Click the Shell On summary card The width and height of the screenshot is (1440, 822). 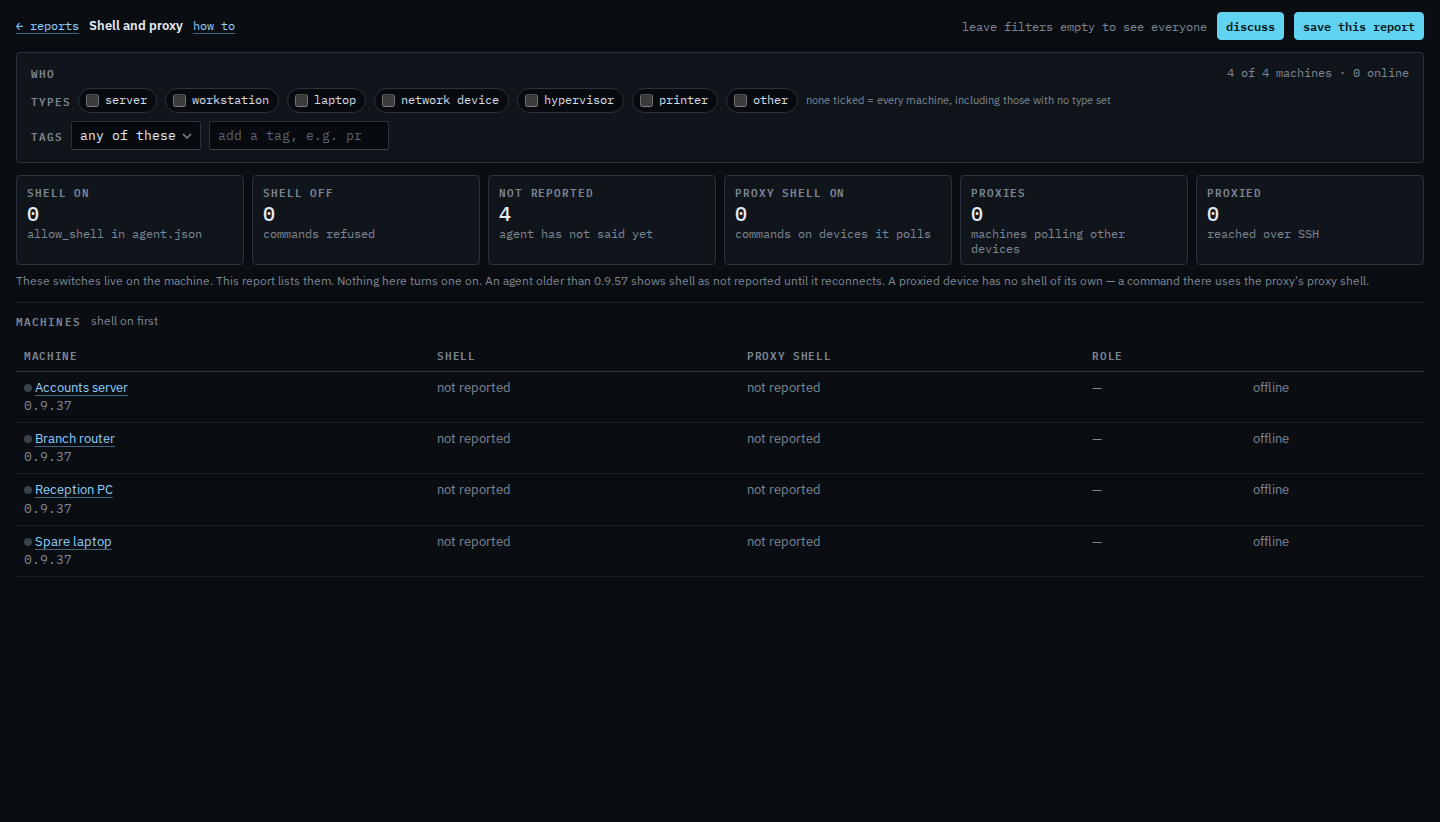(x=130, y=220)
